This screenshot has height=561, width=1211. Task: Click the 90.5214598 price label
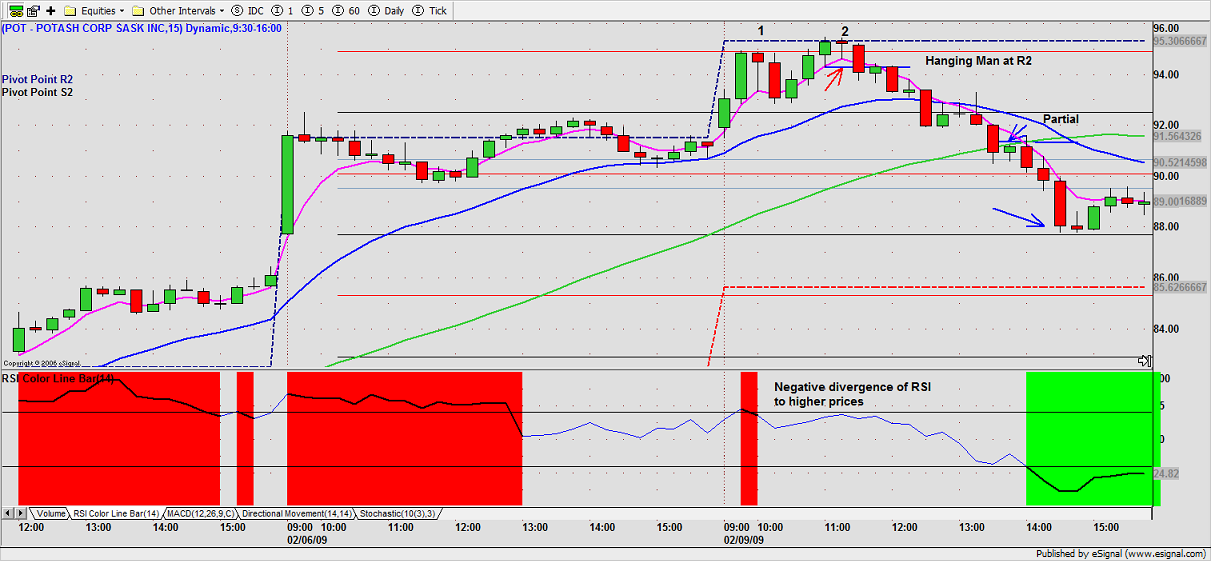click(1180, 162)
